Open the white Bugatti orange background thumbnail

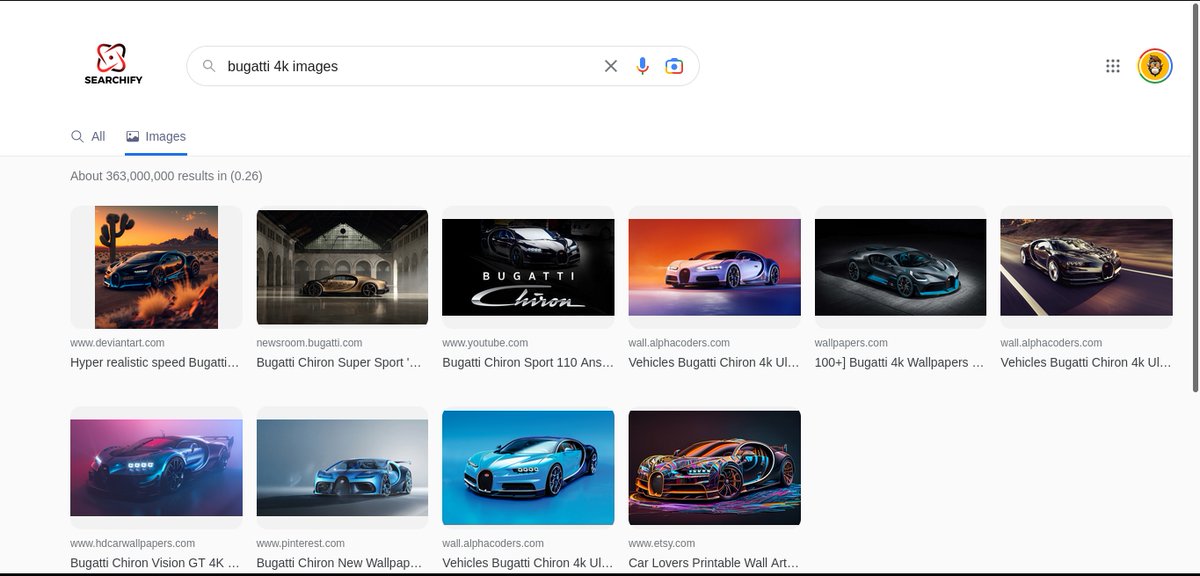pyautogui.click(x=714, y=267)
